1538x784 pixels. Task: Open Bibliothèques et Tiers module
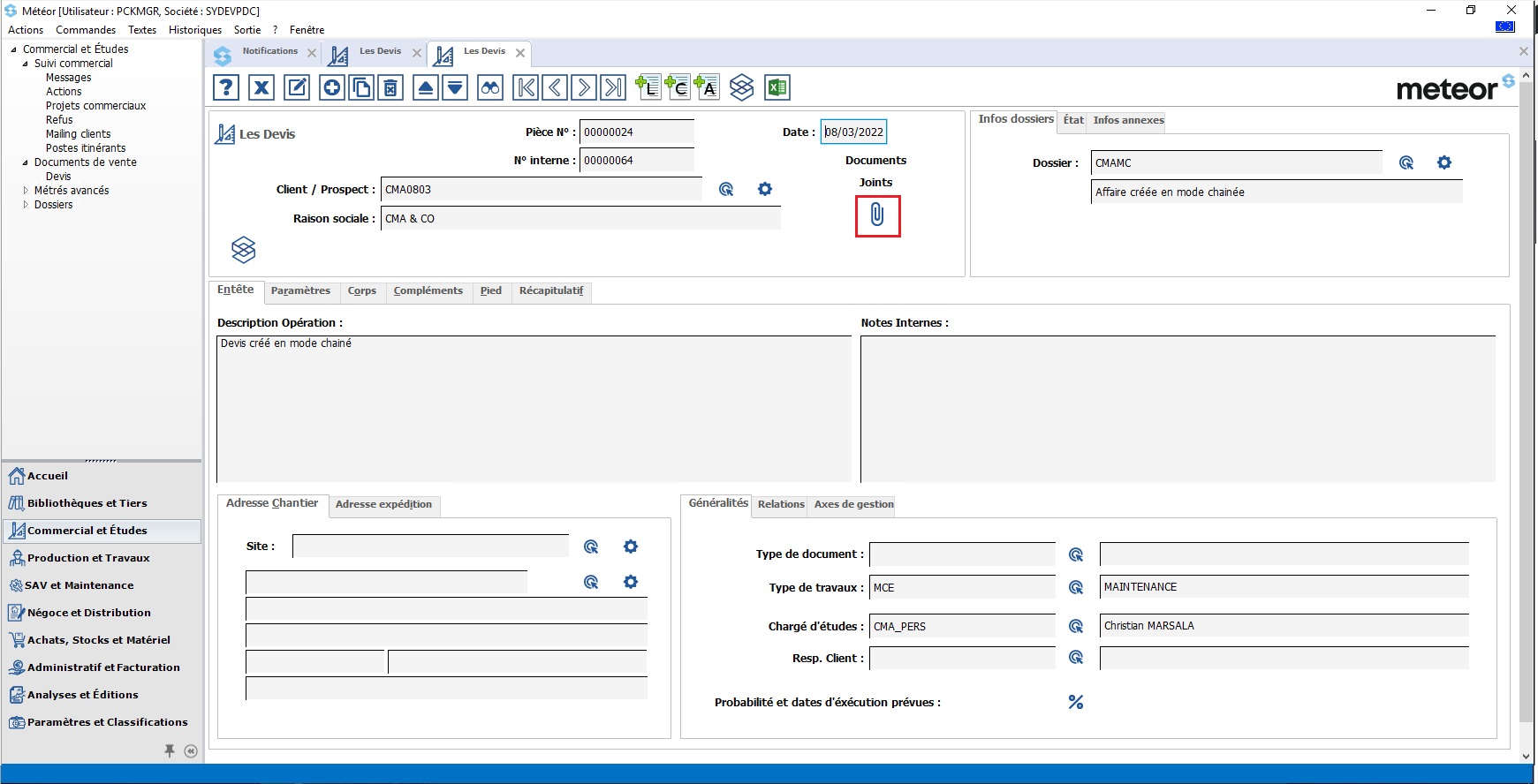[102, 503]
